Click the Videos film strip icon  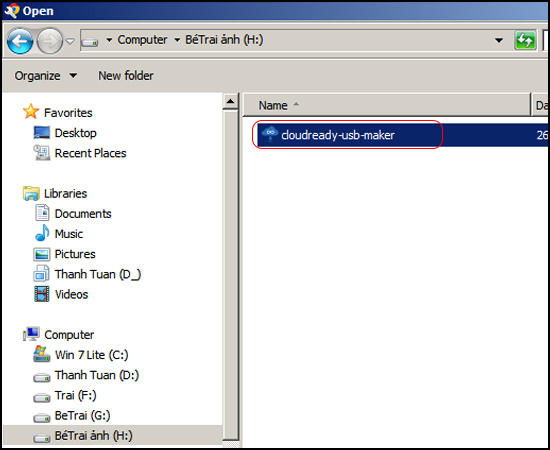click(42, 294)
